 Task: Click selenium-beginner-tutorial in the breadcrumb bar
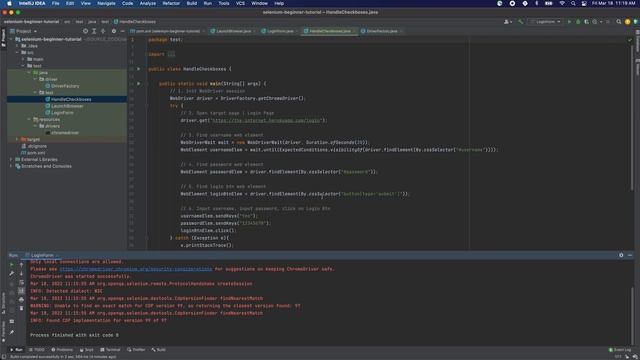coord(31,22)
